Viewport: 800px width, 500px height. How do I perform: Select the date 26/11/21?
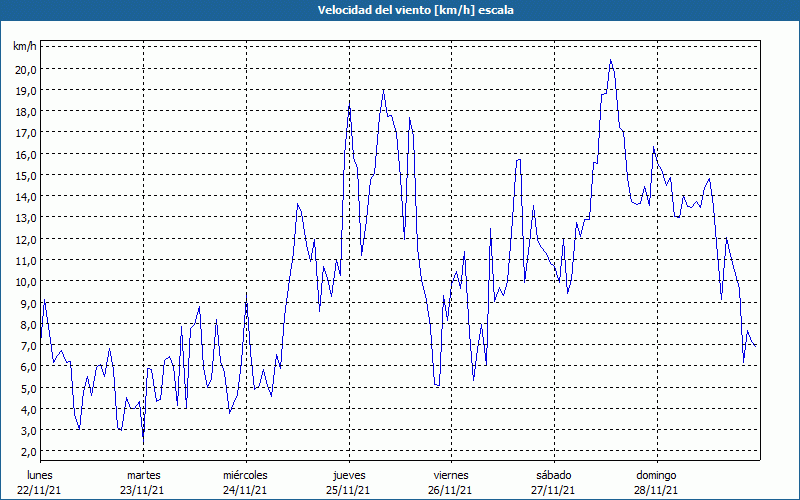tap(450, 490)
